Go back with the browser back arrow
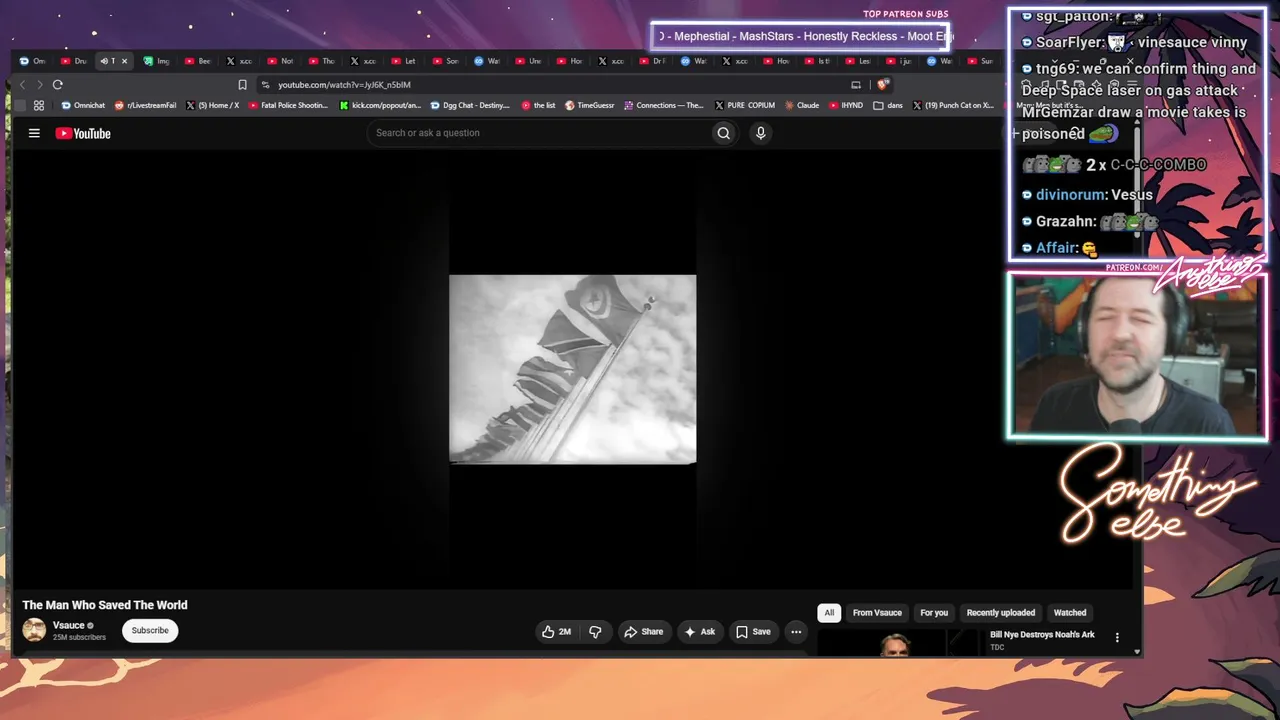The width and height of the screenshot is (1280, 720). (x=22, y=85)
